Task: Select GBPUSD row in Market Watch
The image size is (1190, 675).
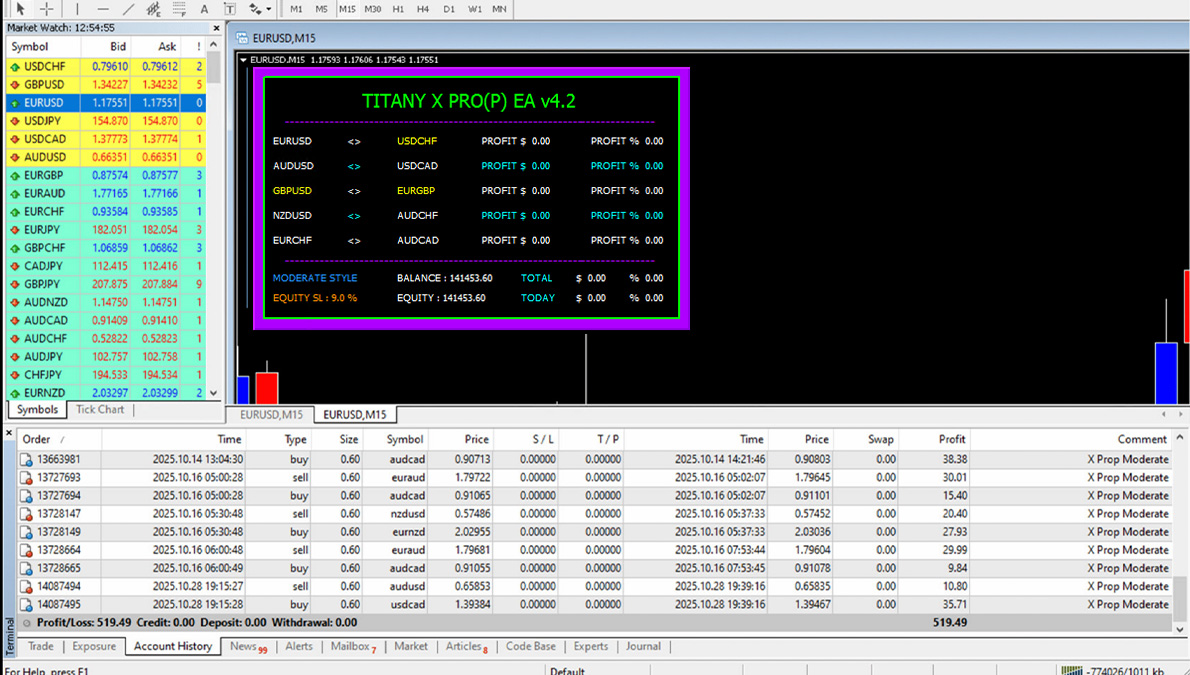Action: [x=44, y=85]
